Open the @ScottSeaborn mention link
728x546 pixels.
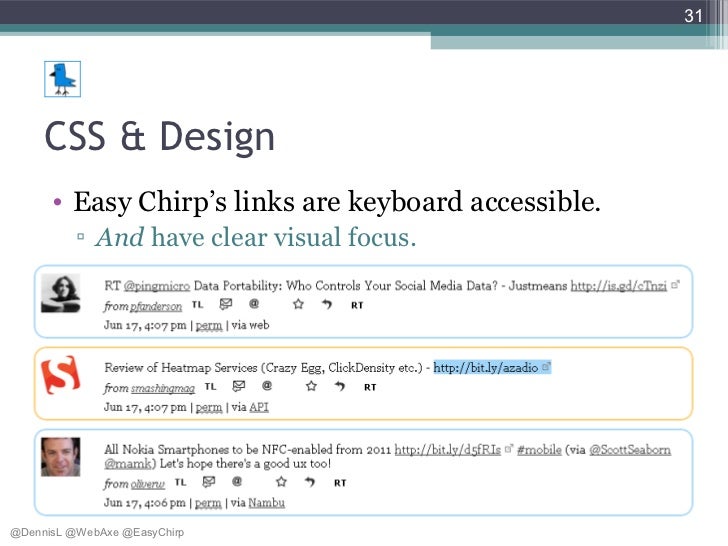click(x=630, y=449)
